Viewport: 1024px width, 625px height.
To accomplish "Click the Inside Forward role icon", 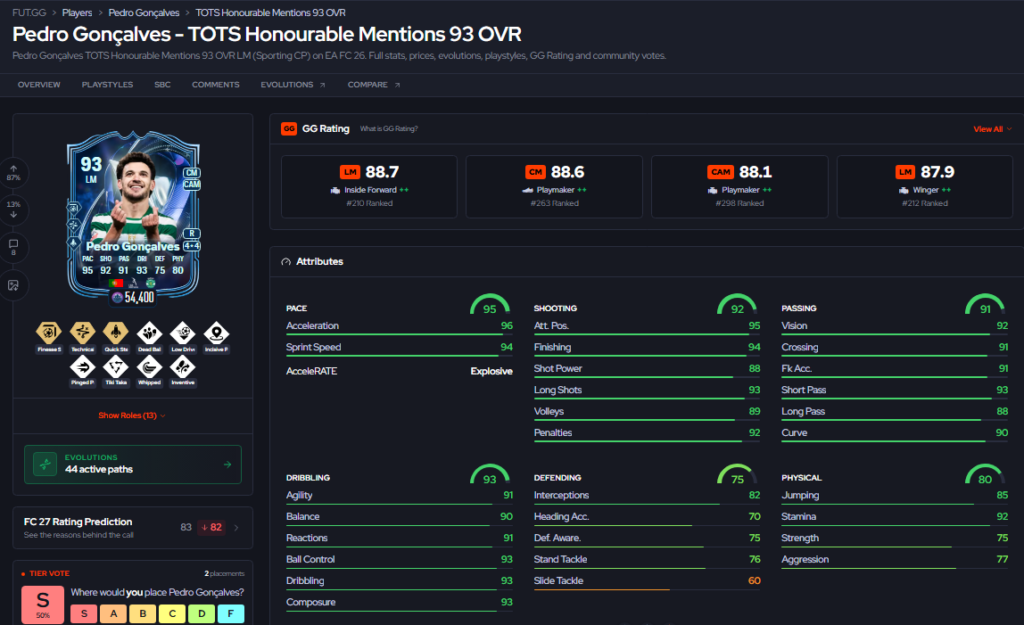I will (335, 190).
